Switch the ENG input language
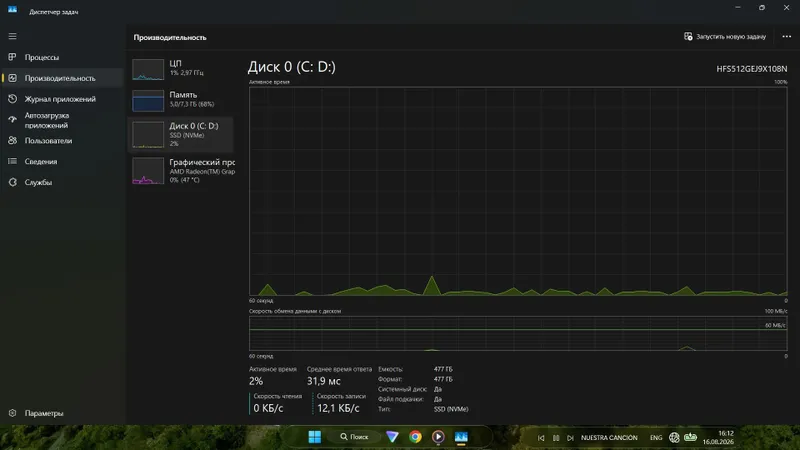Viewport: 800px width, 450px height. coord(656,438)
